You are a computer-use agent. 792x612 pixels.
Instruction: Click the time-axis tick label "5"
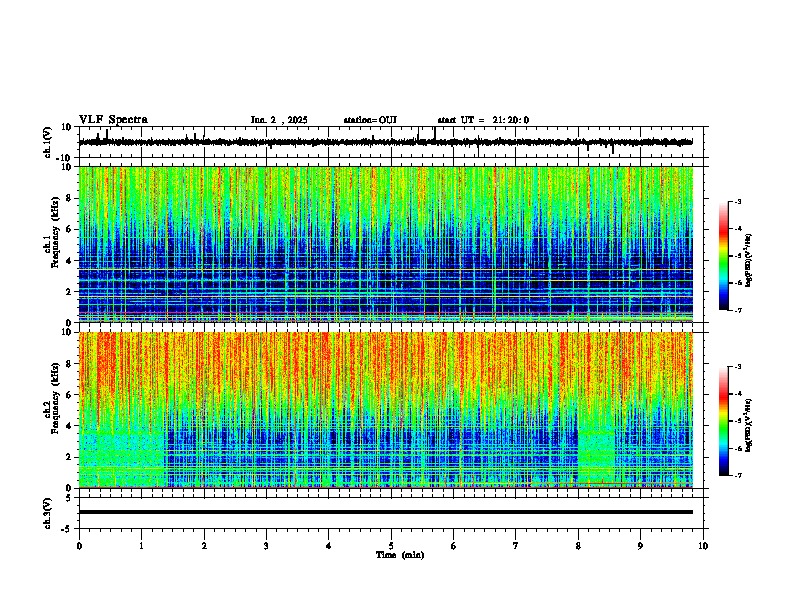click(x=391, y=546)
